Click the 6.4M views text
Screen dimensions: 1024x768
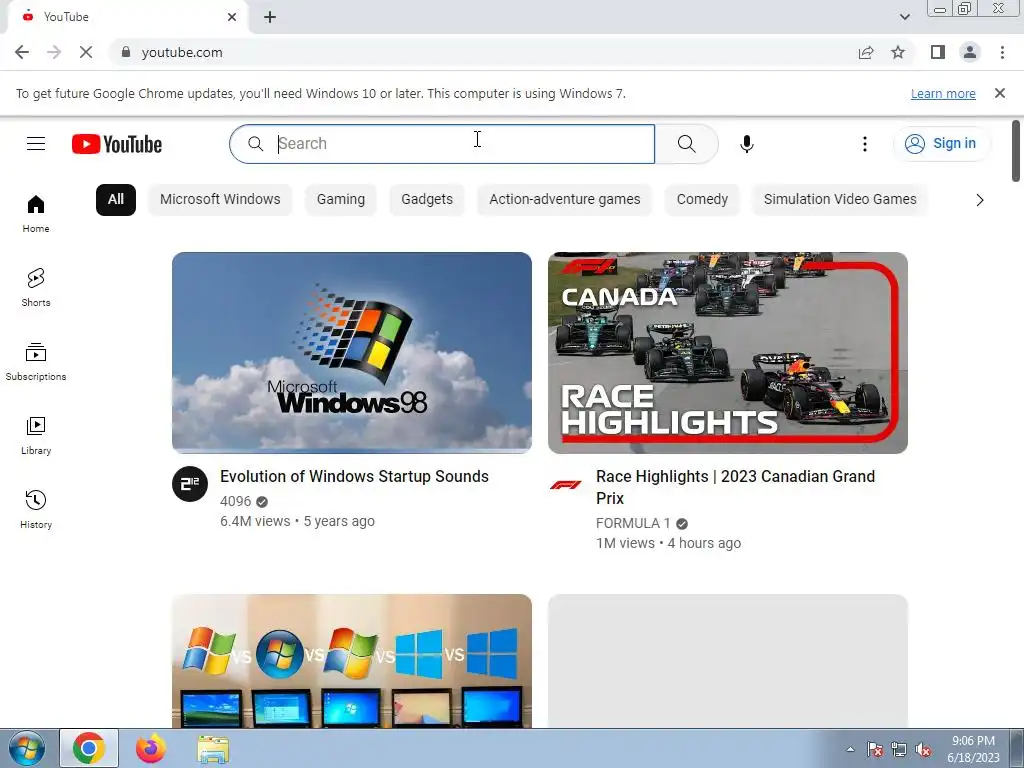pos(255,522)
